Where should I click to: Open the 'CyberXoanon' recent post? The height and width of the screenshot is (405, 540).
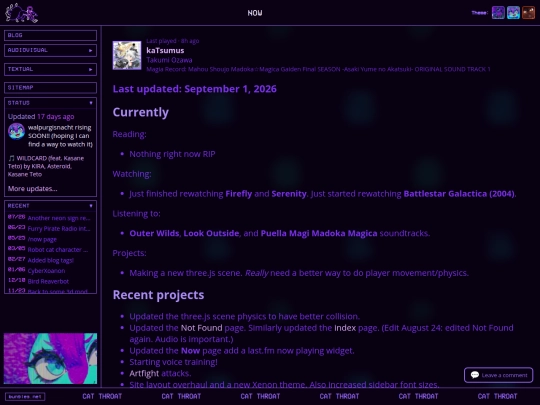[46, 270]
